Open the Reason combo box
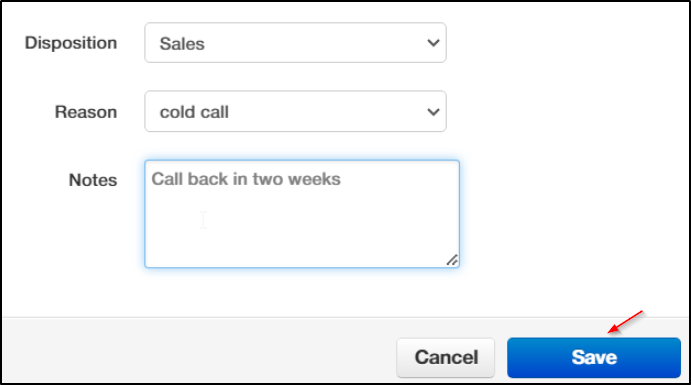Image resolution: width=691 pixels, height=385 pixels. [x=295, y=111]
